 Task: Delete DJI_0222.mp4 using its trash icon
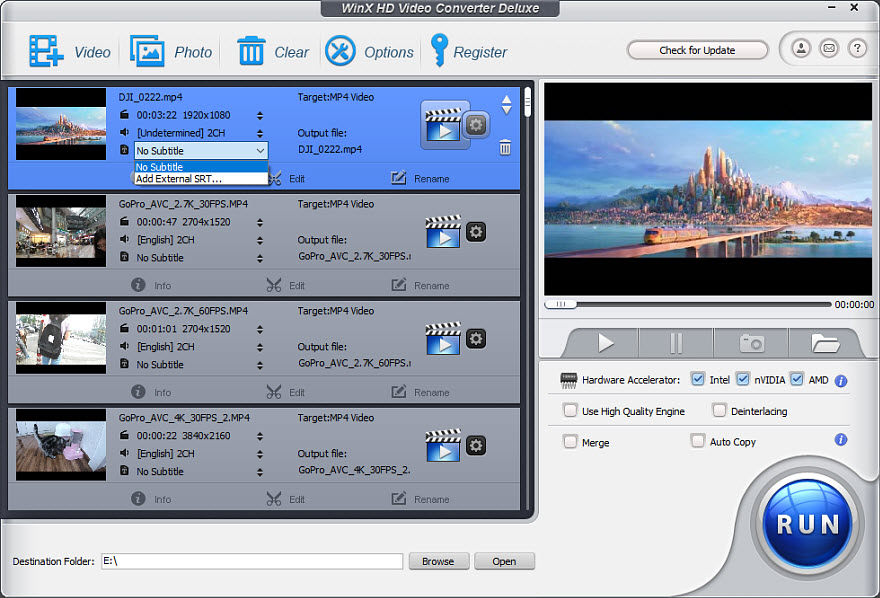[505, 148]
